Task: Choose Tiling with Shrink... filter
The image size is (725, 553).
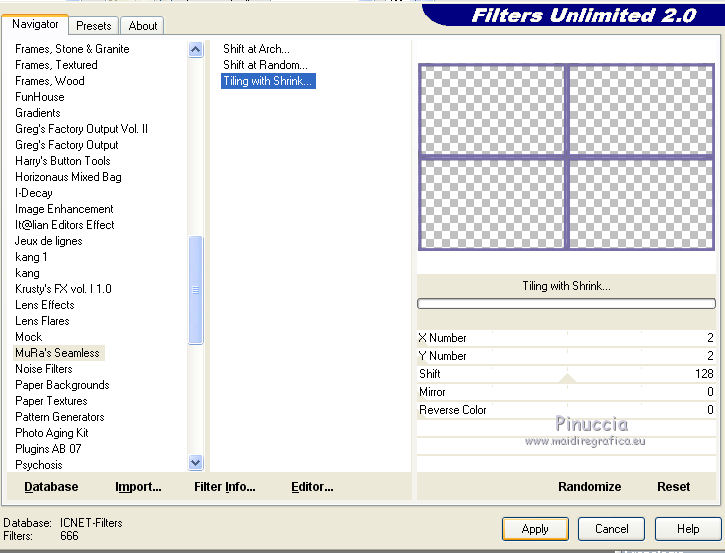Action: coord(268,81)
